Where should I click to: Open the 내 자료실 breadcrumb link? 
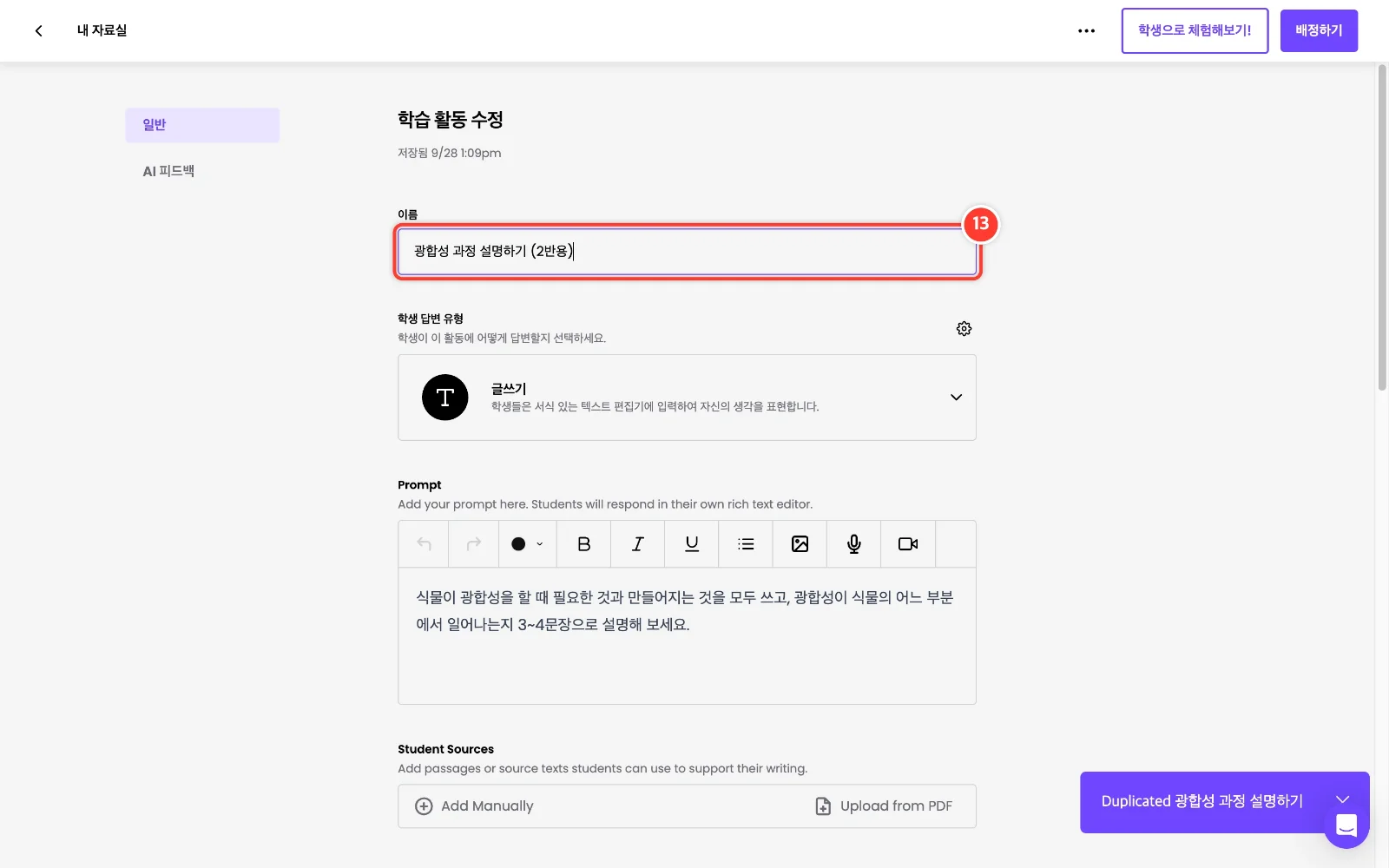pos(102,30)
